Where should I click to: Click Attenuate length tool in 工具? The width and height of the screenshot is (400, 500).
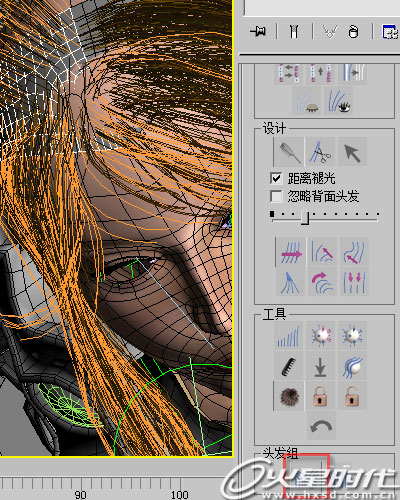(288, 336)
